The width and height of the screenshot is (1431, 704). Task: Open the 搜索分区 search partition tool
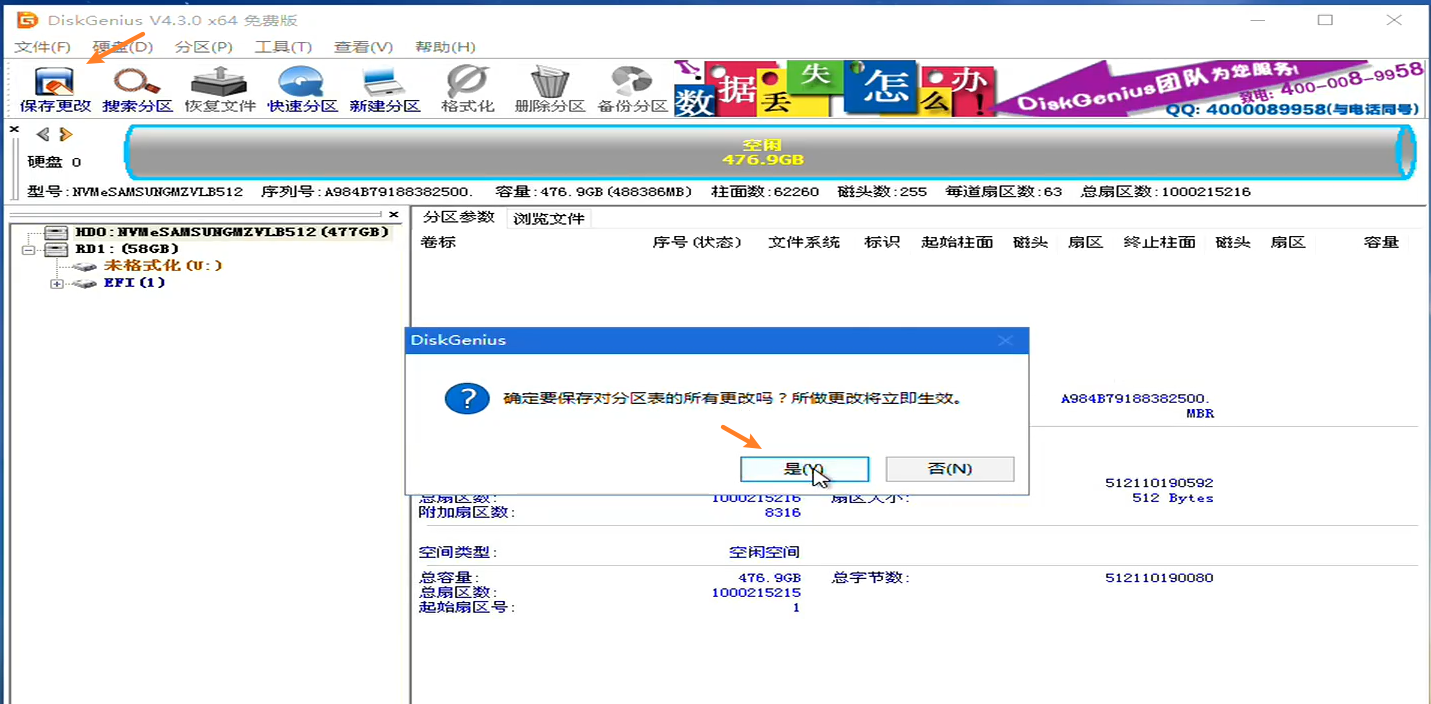(138, 89)
